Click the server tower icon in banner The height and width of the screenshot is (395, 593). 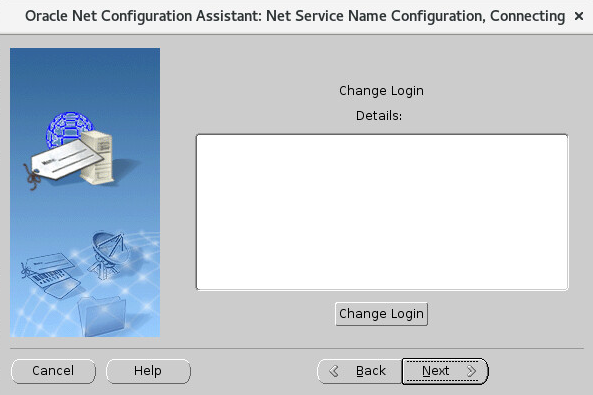pyautogui.click(x=98, y=157)
